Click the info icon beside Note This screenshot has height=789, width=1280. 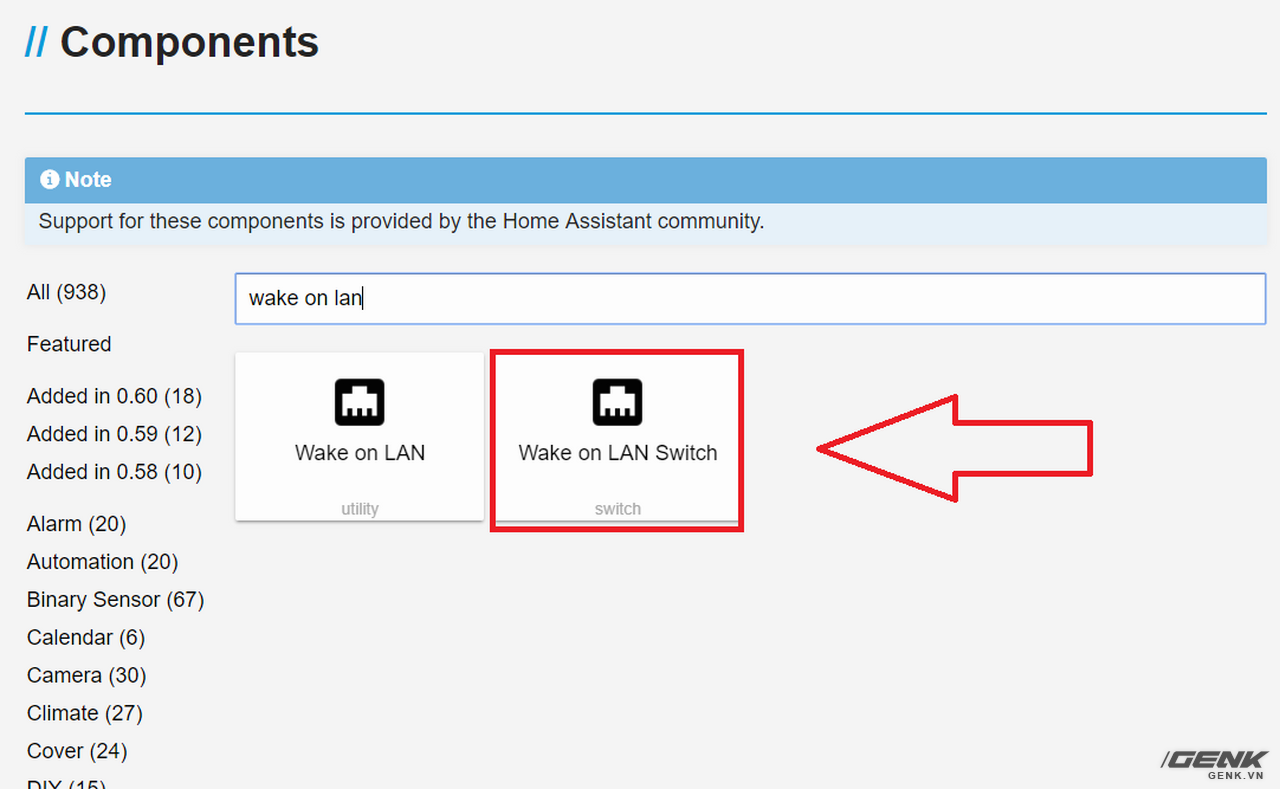49,179
